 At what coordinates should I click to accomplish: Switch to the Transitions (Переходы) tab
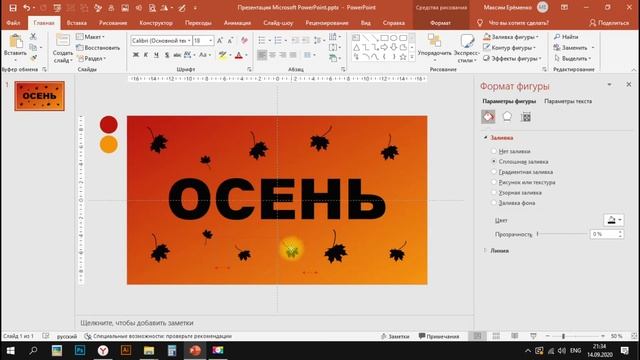[198, 23]
